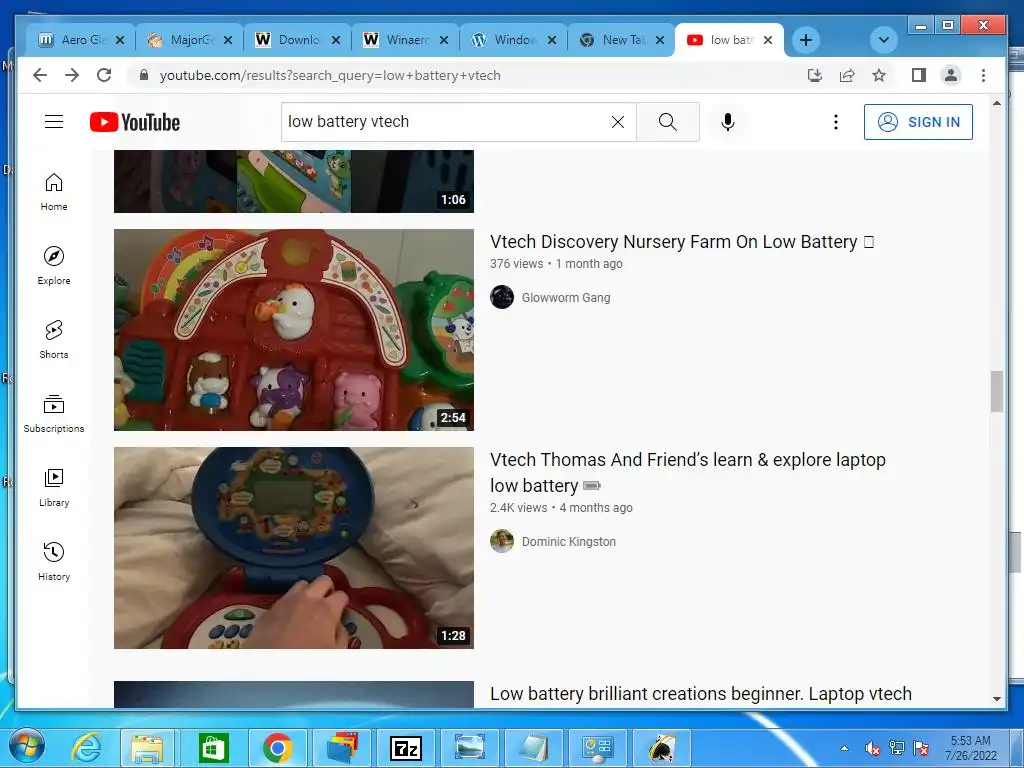
Task: Expand the tab search dropdown arrow
Action: 883,40
